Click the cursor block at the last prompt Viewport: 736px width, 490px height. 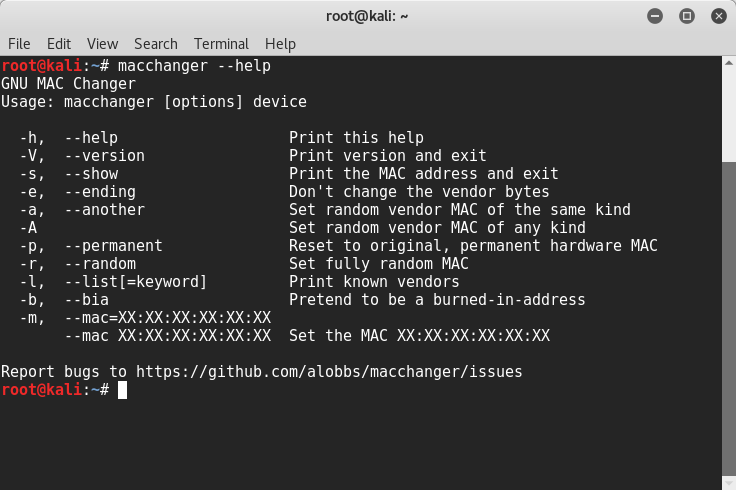click(x=122, y=390)
